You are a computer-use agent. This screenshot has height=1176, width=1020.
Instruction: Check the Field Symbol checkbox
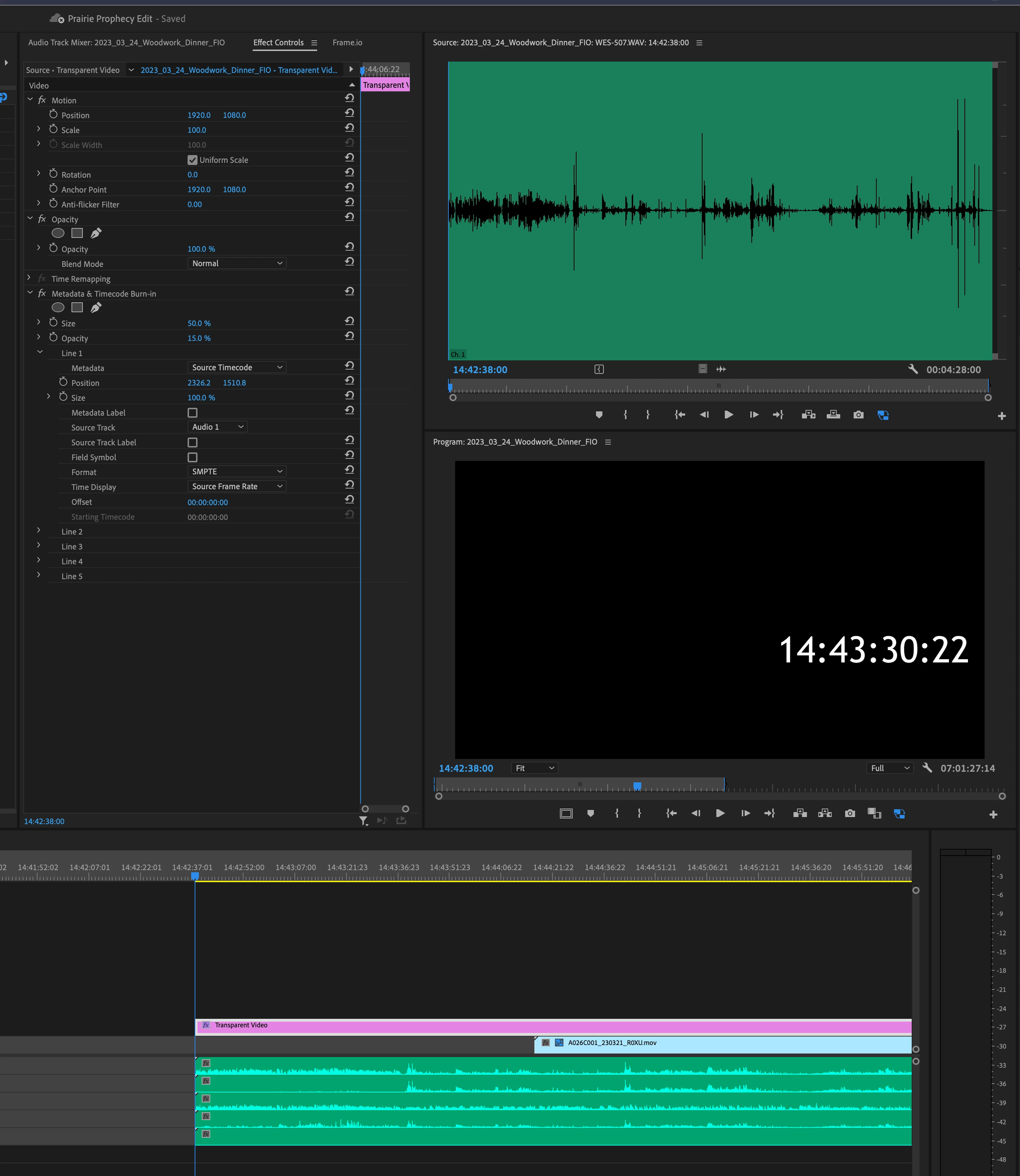(193, 458)
